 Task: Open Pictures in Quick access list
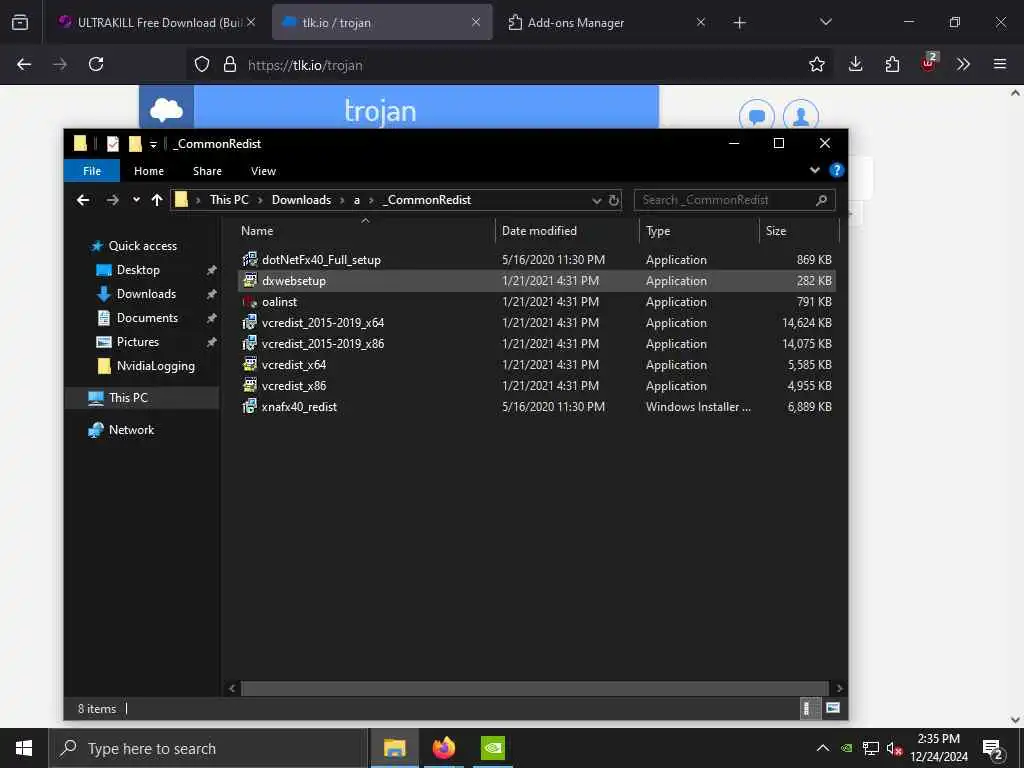[137, 342]
